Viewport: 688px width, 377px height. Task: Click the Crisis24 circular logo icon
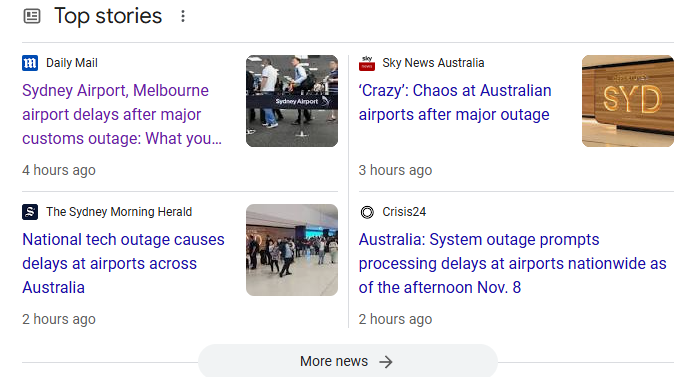pyautogui.click(x=367, y=212)
